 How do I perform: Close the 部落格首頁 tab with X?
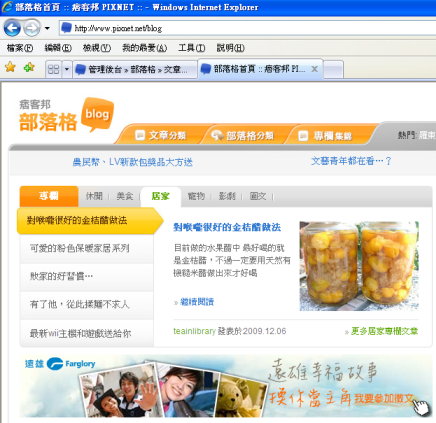click(x=314, y=69)
